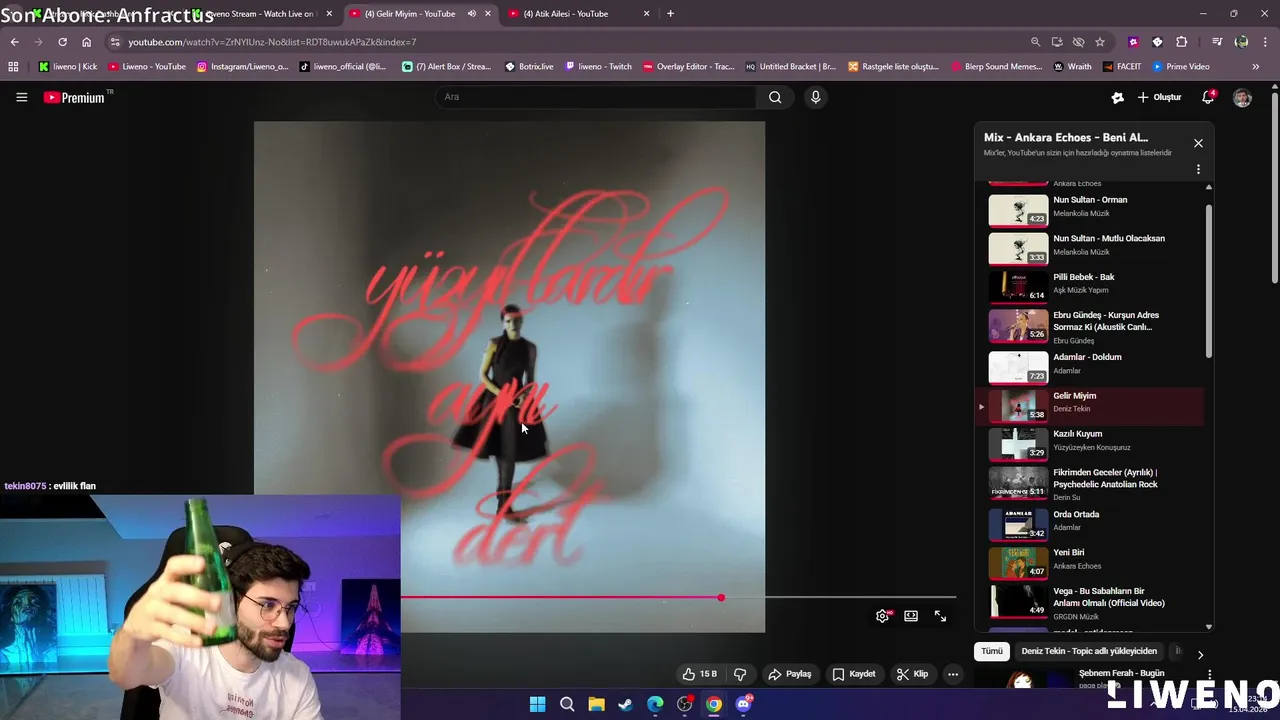Open Microsoft Edge from taskbar
This screenshot has height=720, width=1280.
coord(655,704)
